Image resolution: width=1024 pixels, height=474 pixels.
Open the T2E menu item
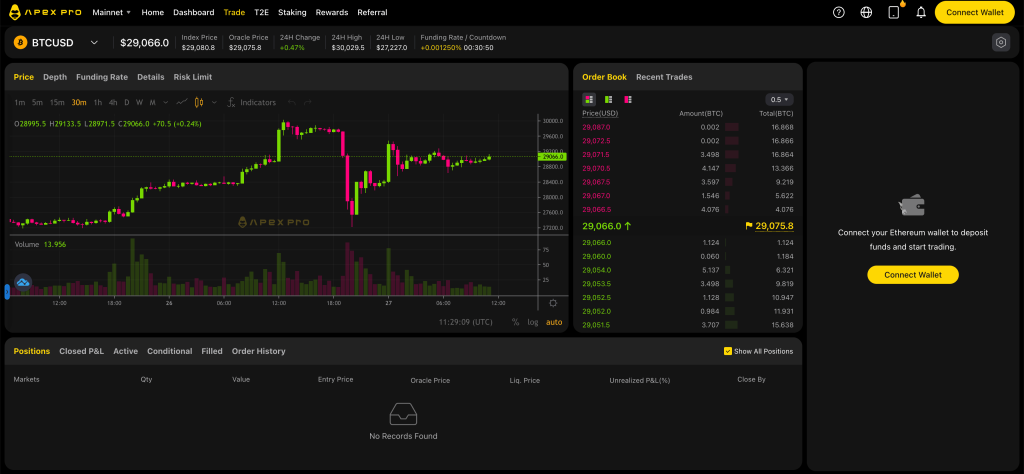point(261,12)
